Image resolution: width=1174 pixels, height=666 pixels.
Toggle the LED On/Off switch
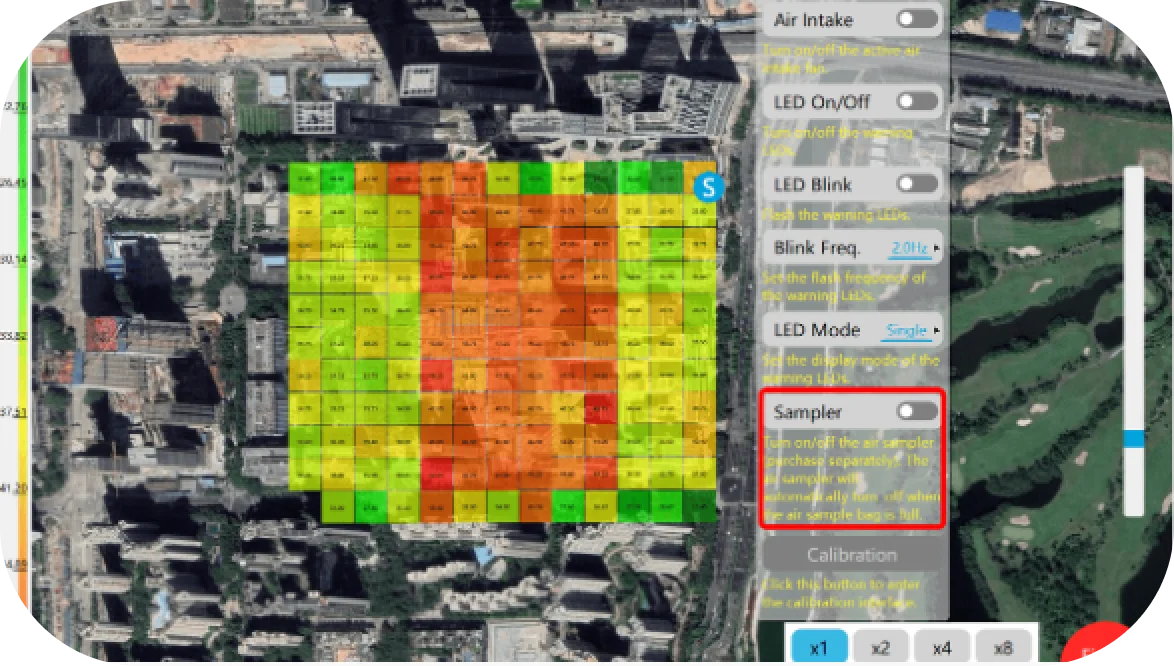[x=917, y=101]
